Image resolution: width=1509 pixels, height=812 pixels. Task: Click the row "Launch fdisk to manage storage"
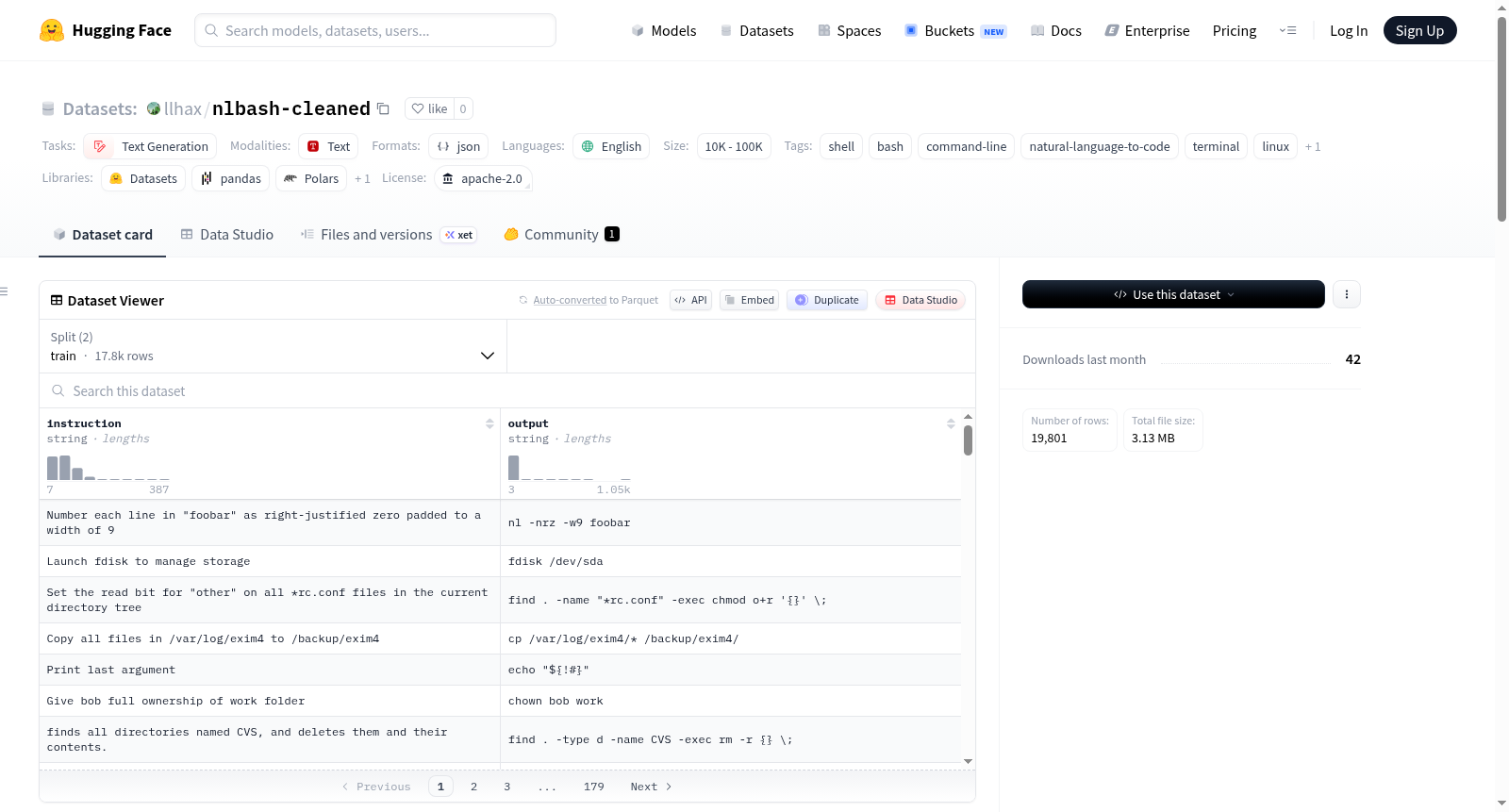point(500,561)
